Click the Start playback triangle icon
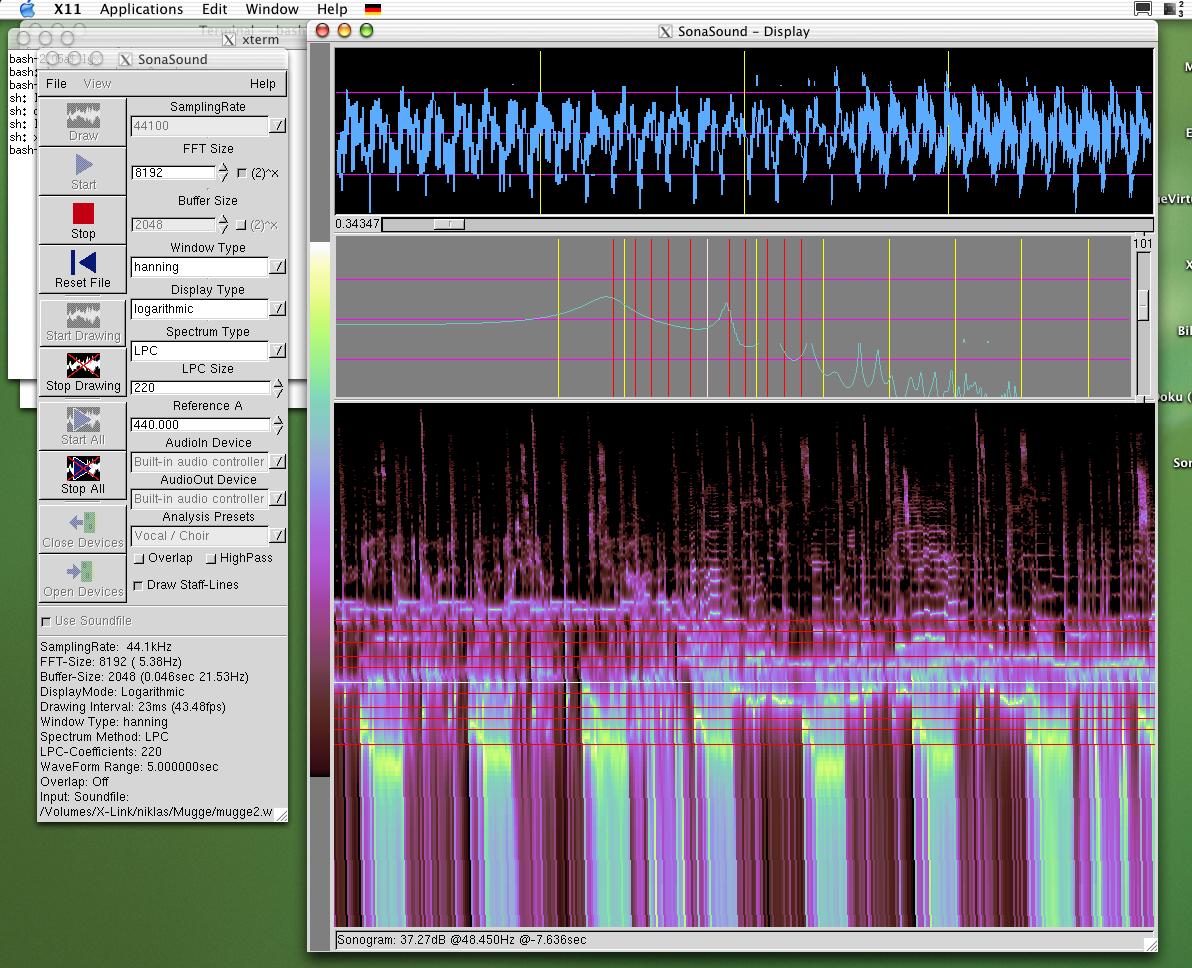 click(x=83, y=164)
